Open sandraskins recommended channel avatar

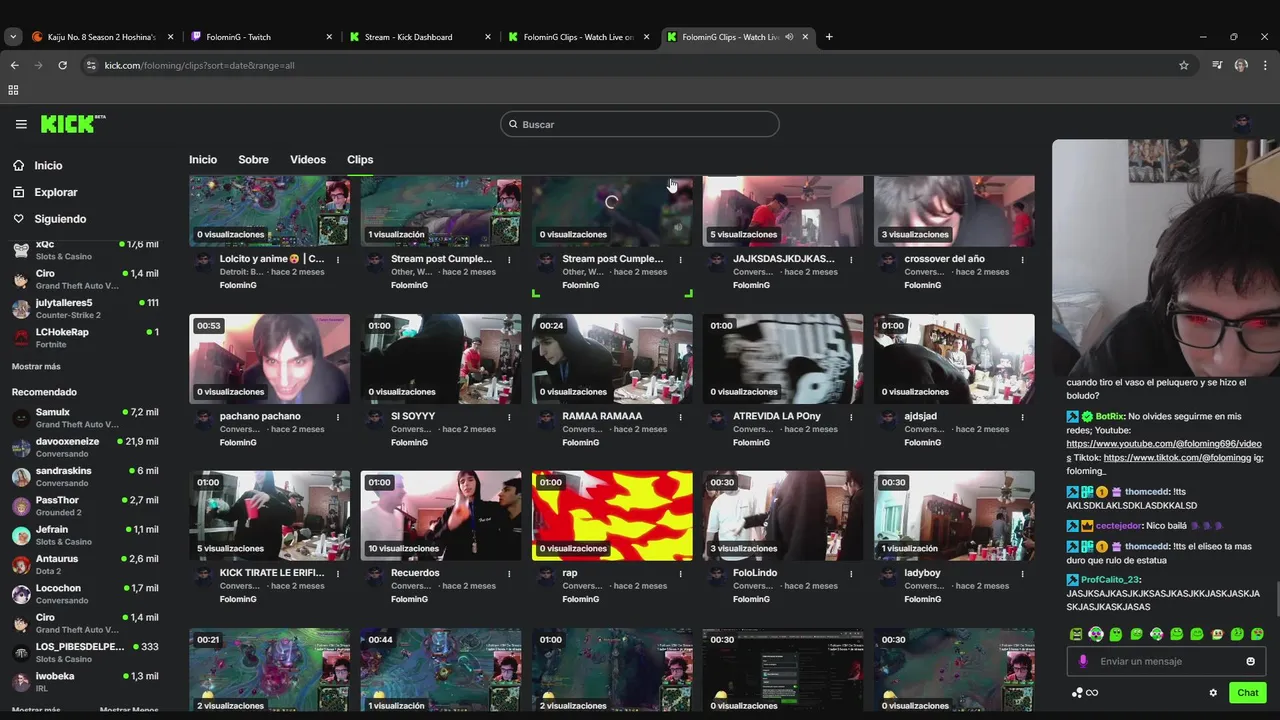20,477
